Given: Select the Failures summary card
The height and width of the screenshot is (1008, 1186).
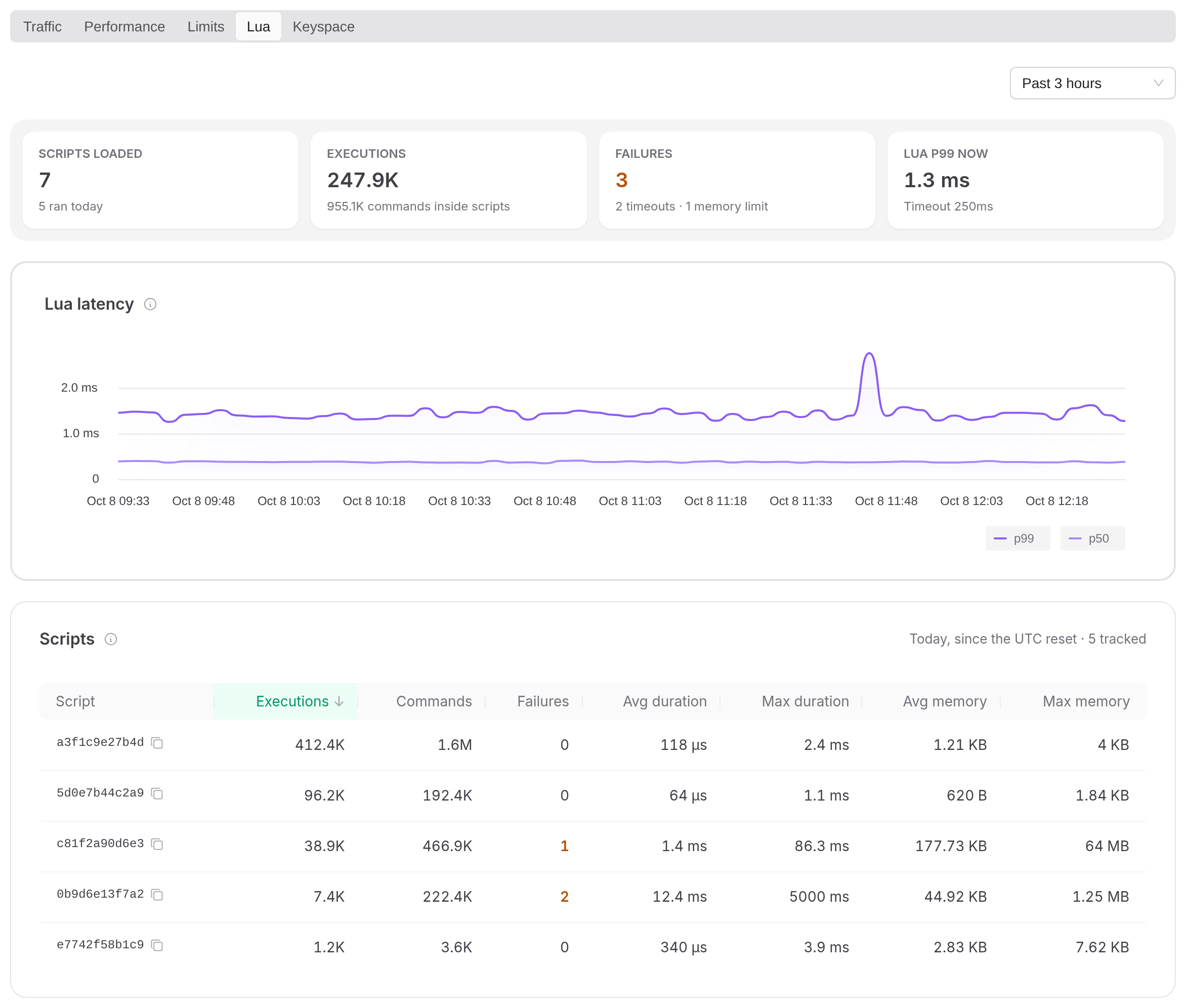Looking at the screenshot, I should pyautogui.click(x=737, y=180).
